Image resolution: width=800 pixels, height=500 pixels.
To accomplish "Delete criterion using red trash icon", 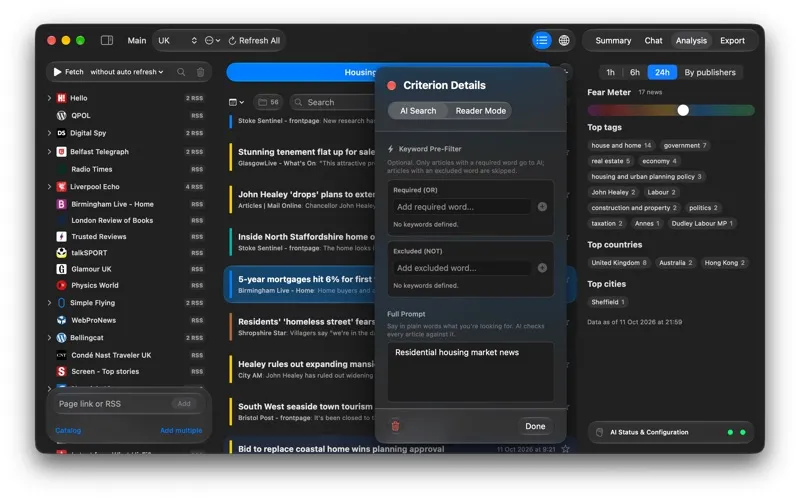I will (395, 426).
